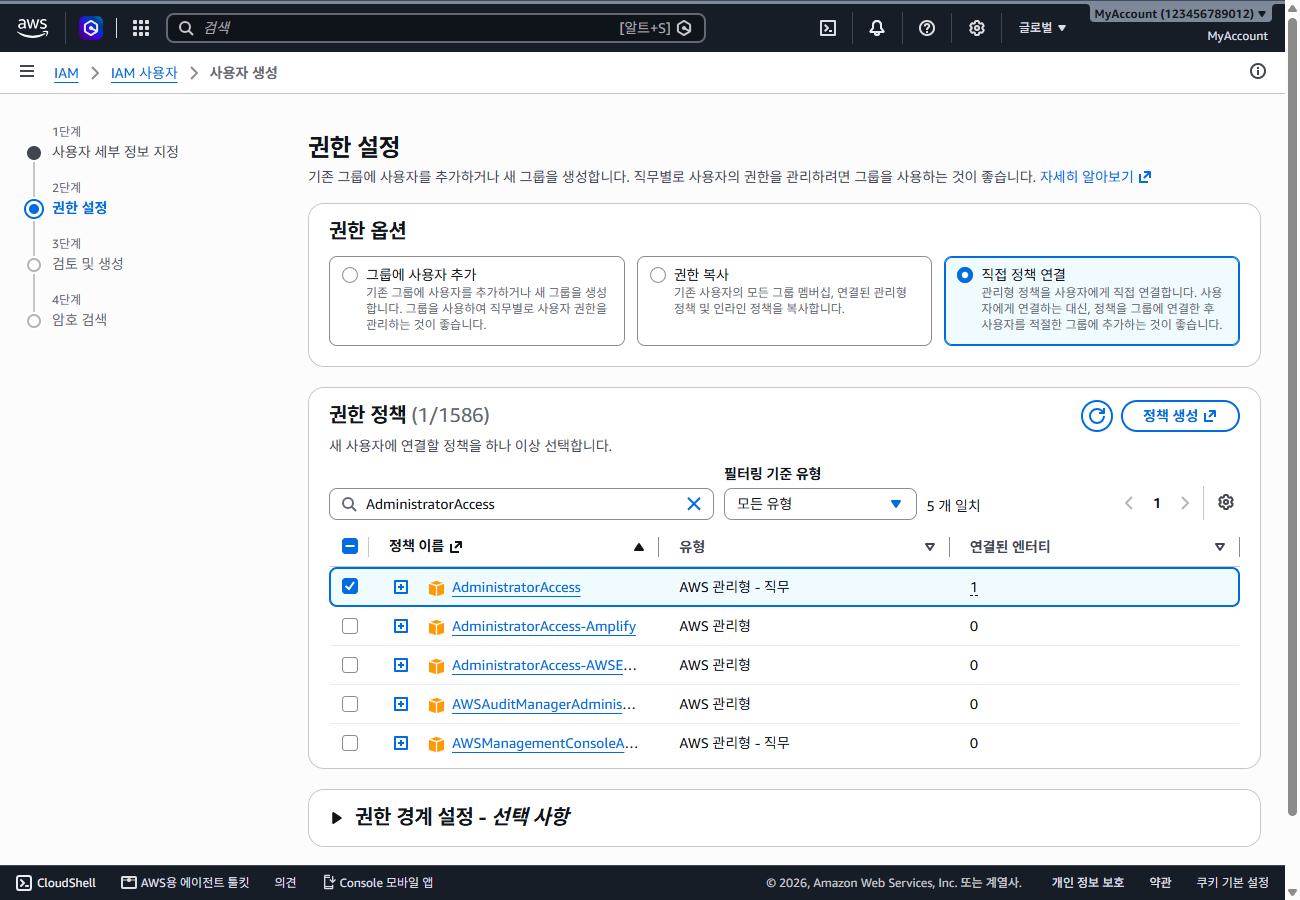The width and height of the screenshot is (1300, 900).
Task: Toggle the hamburger navigation menu
Action: pyautogui.click(x=27, y=72)
